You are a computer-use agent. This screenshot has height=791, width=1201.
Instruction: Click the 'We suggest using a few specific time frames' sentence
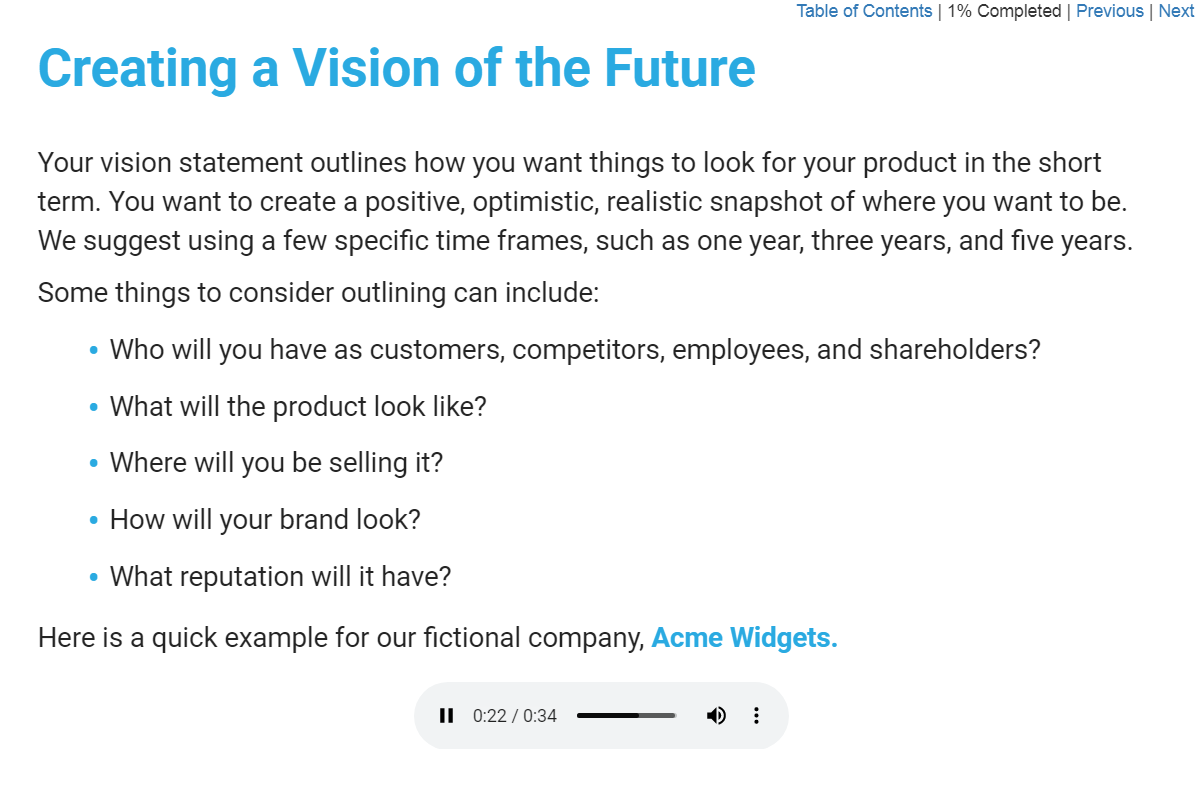click(585, 241)
